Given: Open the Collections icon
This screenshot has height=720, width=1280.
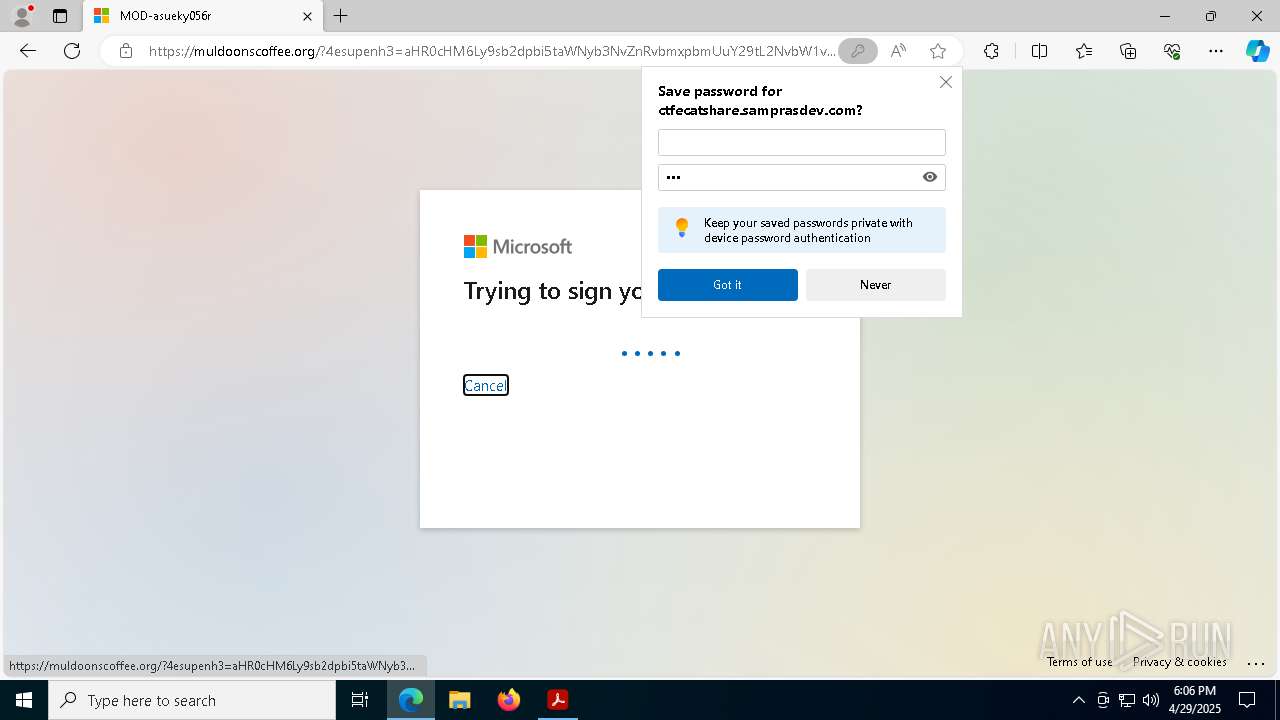Looking at the screenshot, I should [x=1128, y=51].
